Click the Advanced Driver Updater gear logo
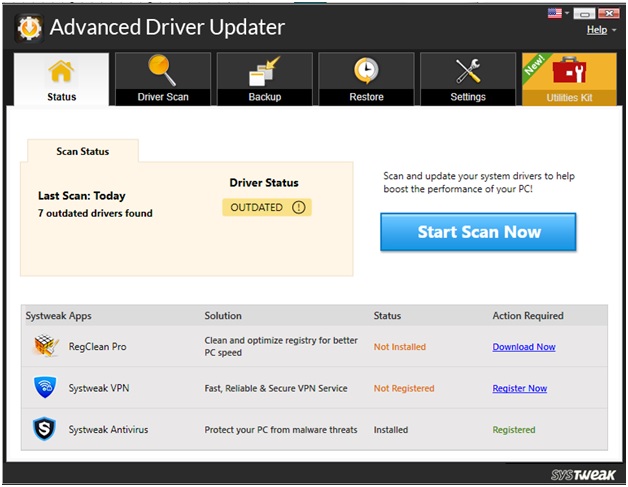The image size is (628, 487). tap(29, 28)
